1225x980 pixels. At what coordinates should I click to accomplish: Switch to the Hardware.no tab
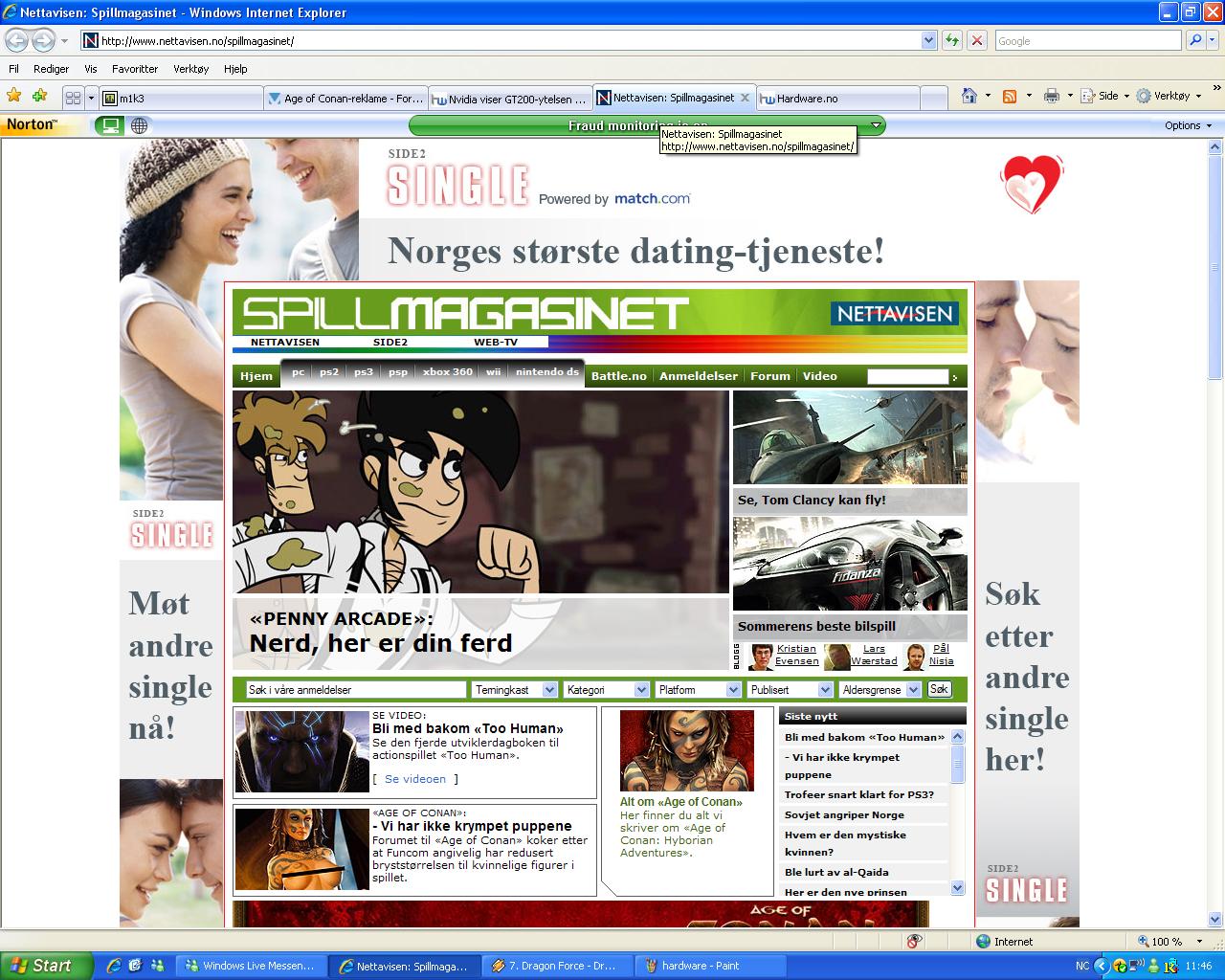(838, 98)
